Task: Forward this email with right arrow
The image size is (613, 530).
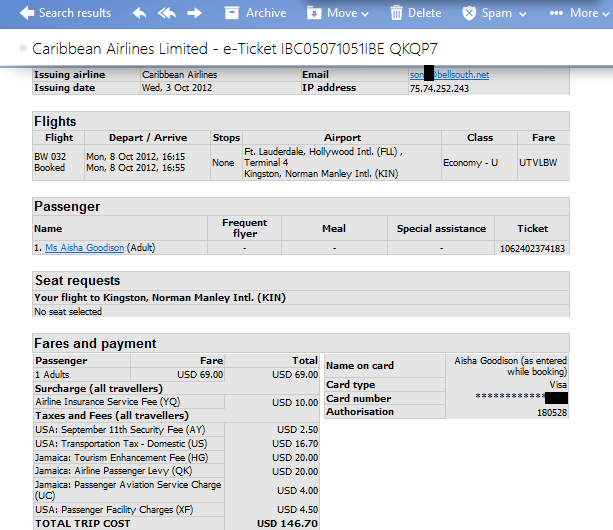Action: pos(194,13)
